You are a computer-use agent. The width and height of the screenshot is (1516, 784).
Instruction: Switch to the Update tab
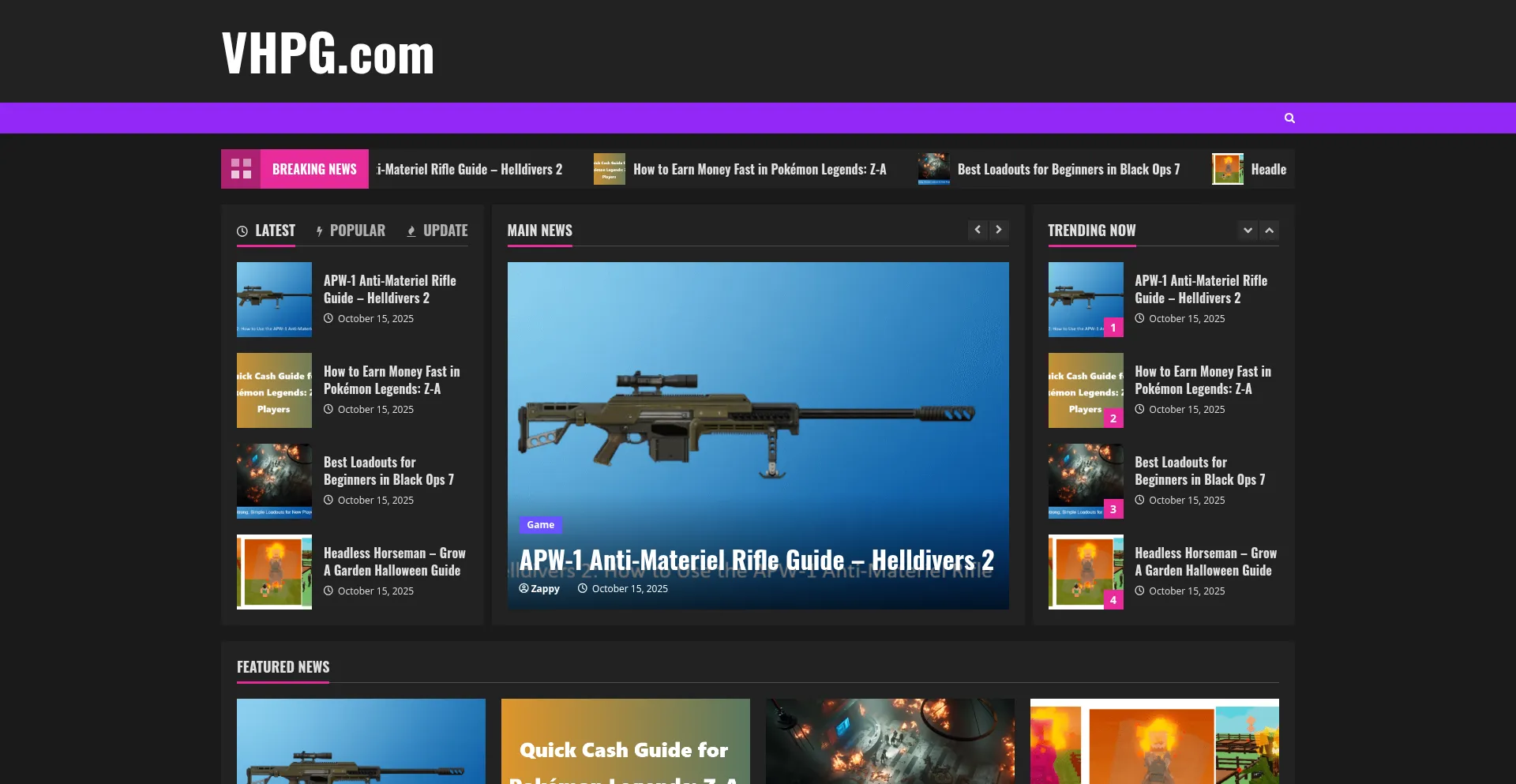(437, 231)
